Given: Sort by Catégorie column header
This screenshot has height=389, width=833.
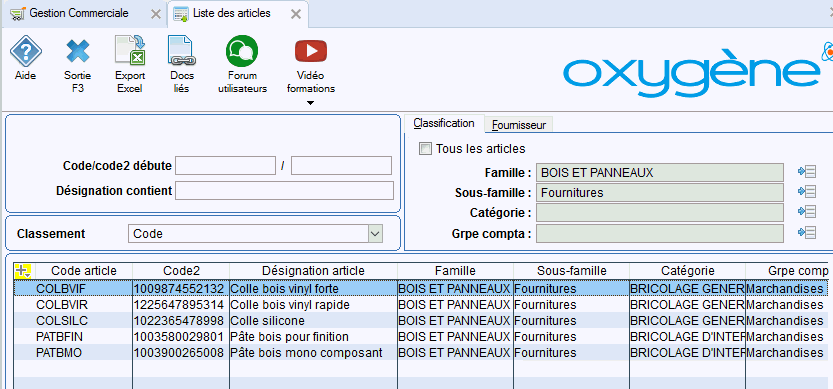Looking at the screenshot, I should click(x=687, y=271).
